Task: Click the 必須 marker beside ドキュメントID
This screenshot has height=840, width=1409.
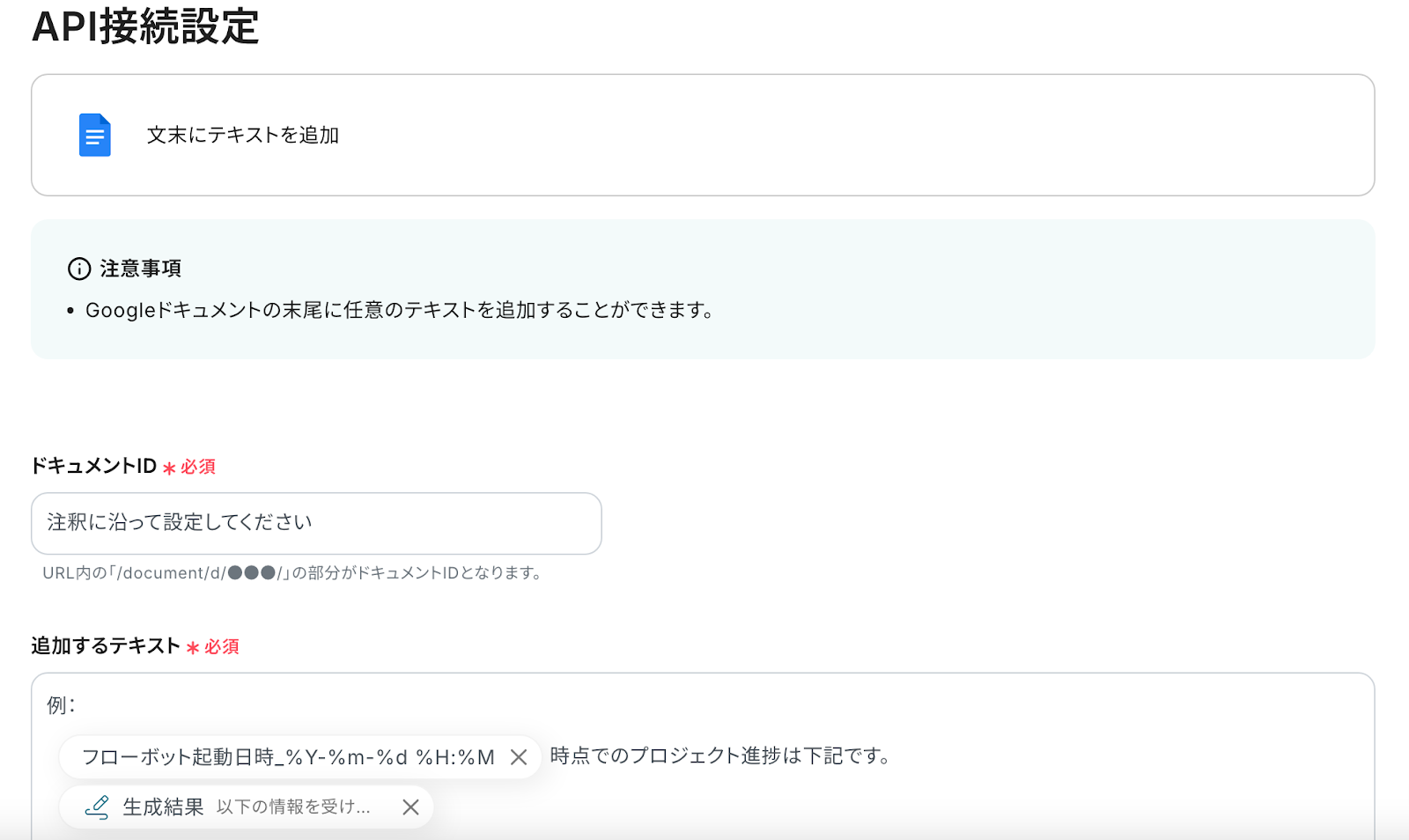Action: tap(189, 467)
